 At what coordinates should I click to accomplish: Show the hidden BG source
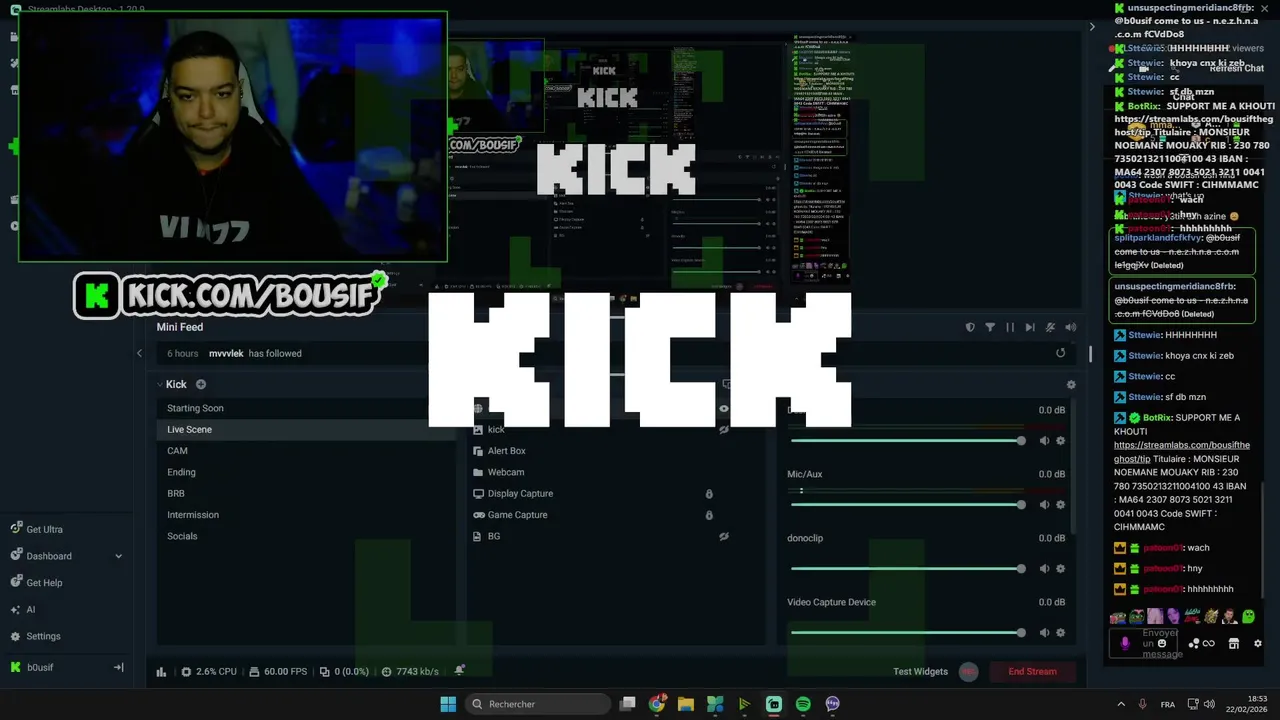pos(724,536)
